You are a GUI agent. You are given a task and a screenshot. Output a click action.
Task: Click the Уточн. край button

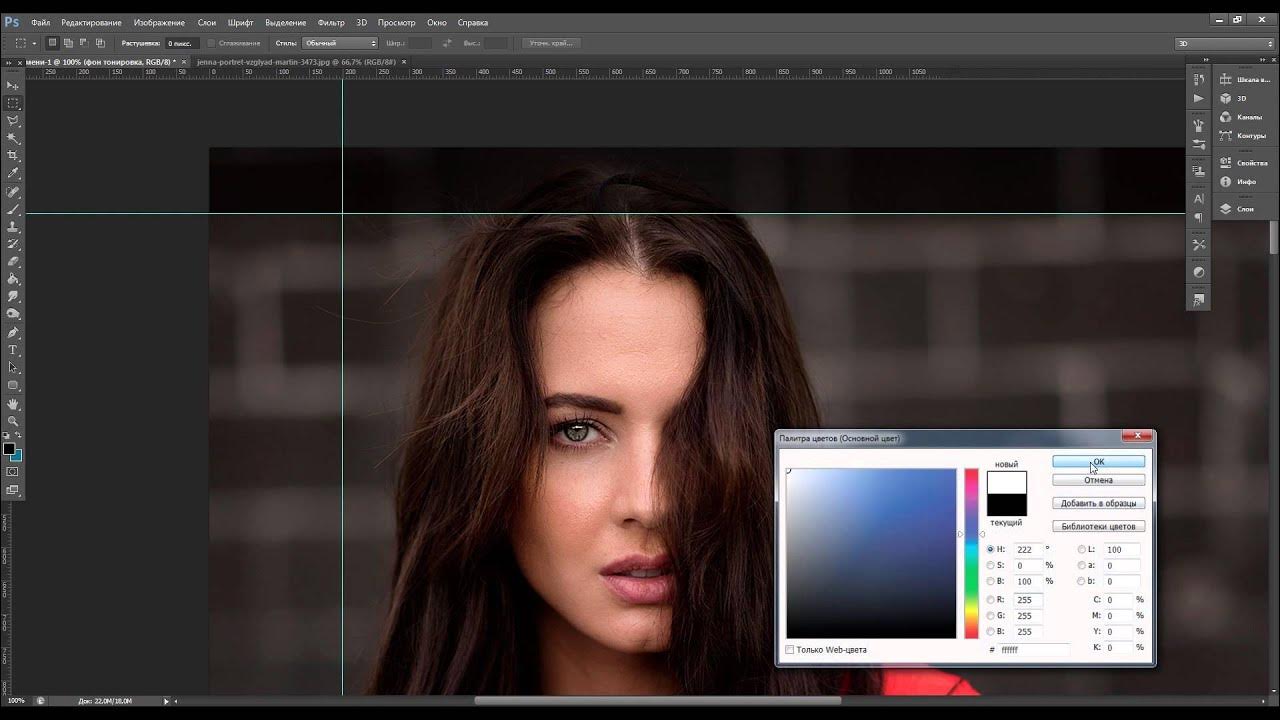point(551,43)
